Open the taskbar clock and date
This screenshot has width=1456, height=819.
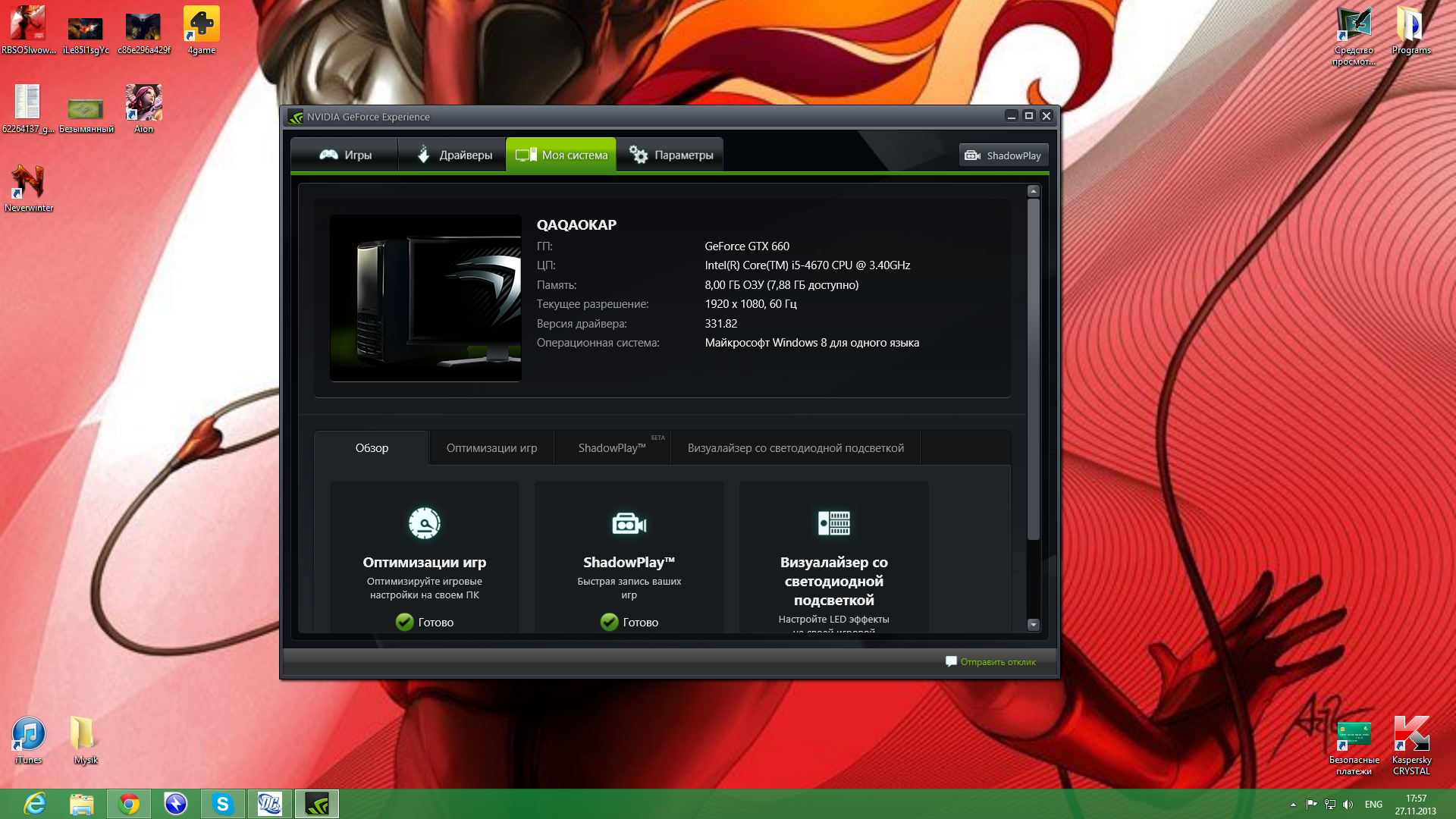click(1416, 805)
